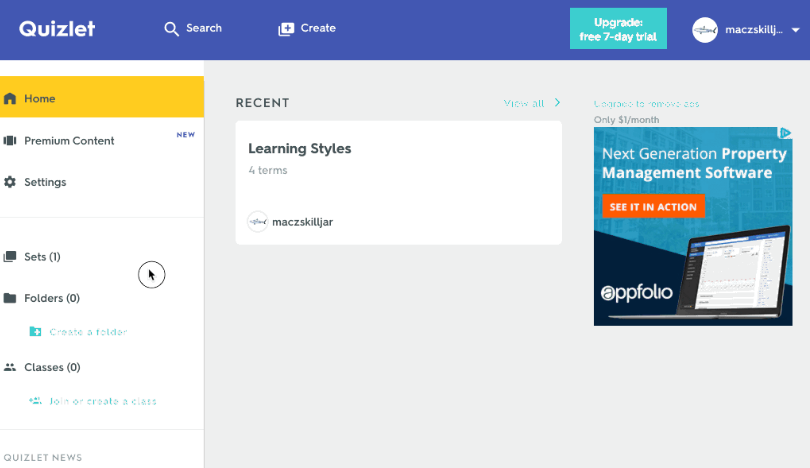Click the Settings gear icon
810x468 pixels.
click(10, 182)
